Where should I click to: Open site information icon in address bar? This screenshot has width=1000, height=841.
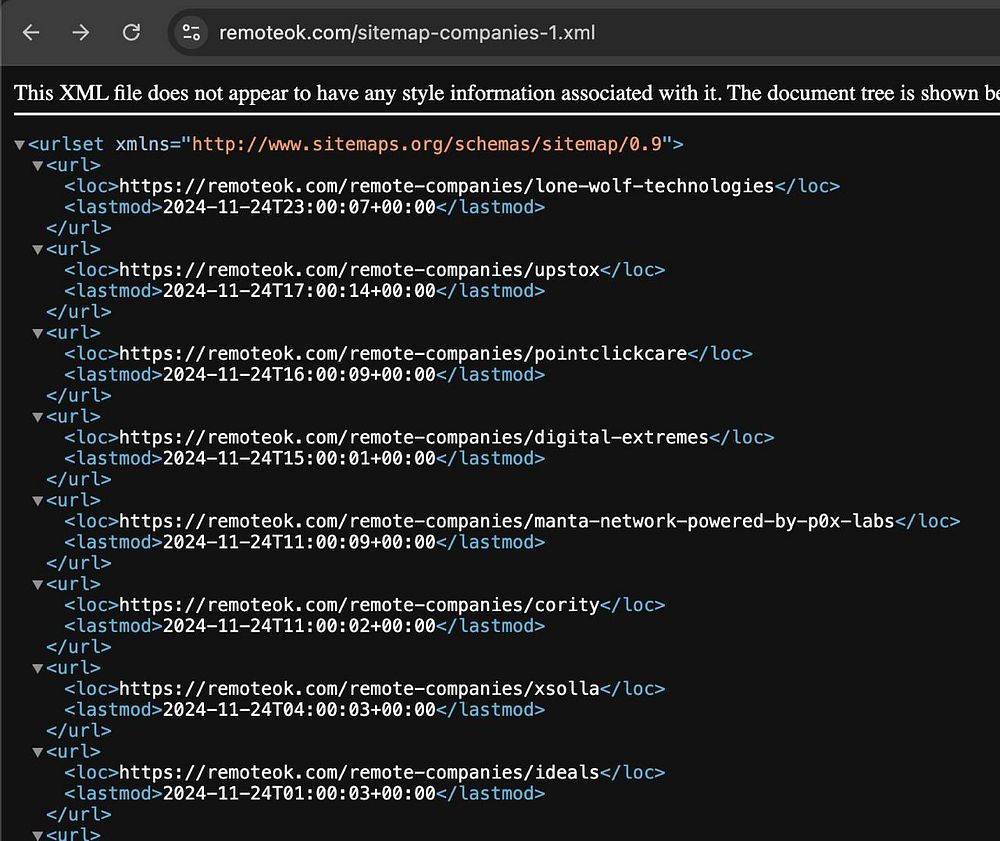191,33
